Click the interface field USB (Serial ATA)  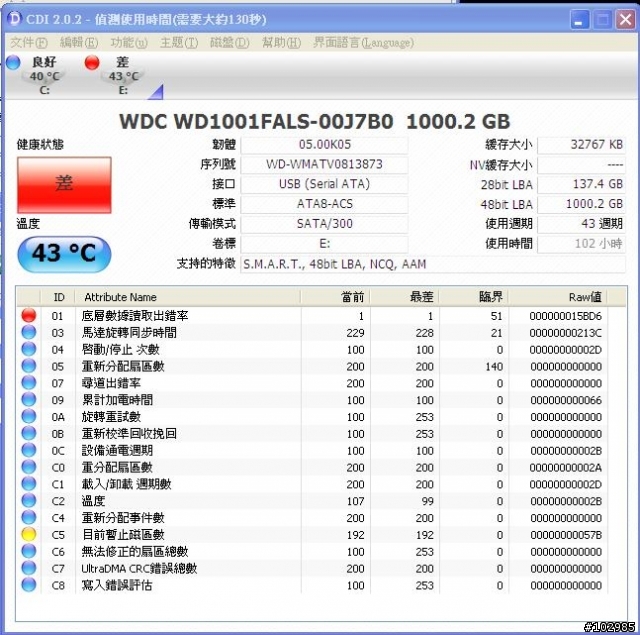(324, 184)
